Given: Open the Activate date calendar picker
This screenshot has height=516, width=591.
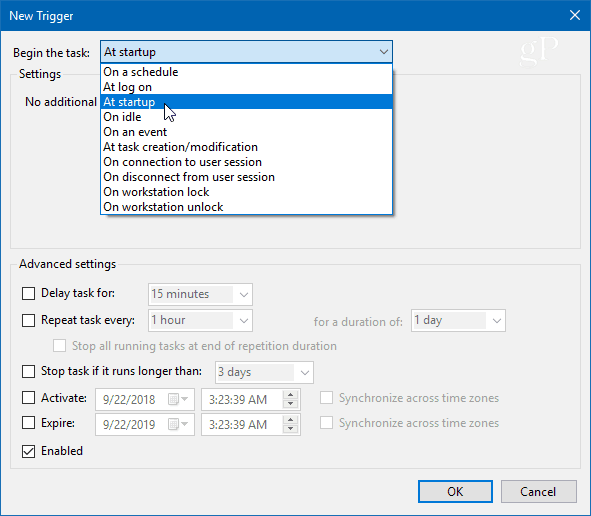Looking at the screenshot, I should click(x=178, y=400).
